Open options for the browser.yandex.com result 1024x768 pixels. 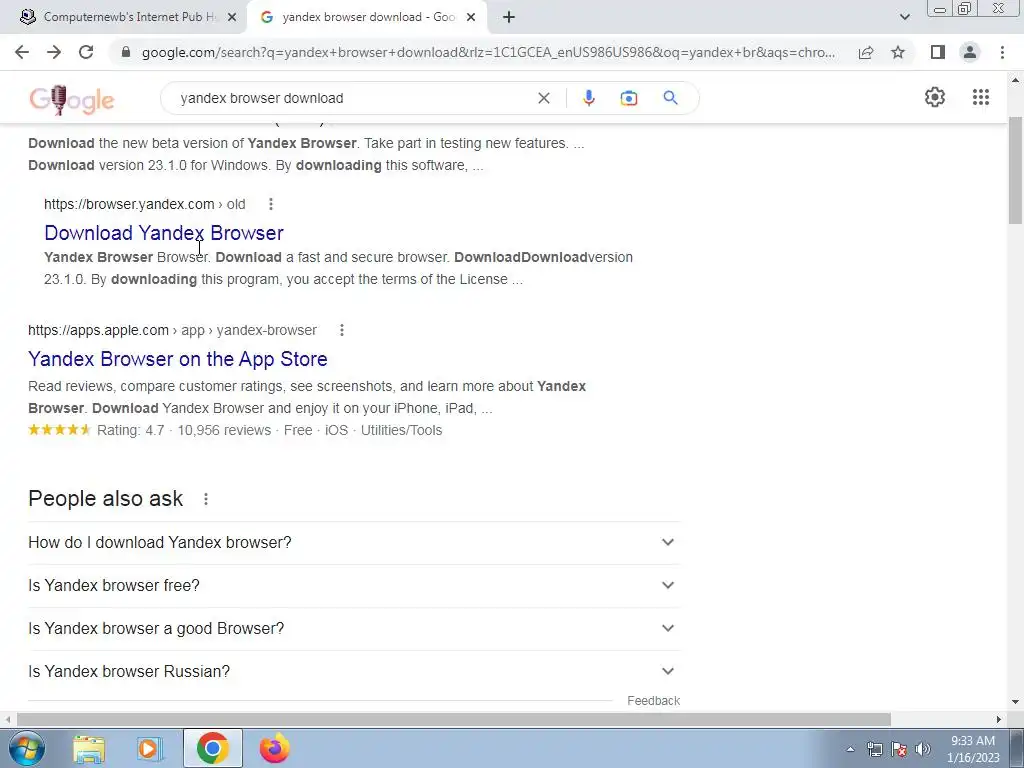(270, 204)
